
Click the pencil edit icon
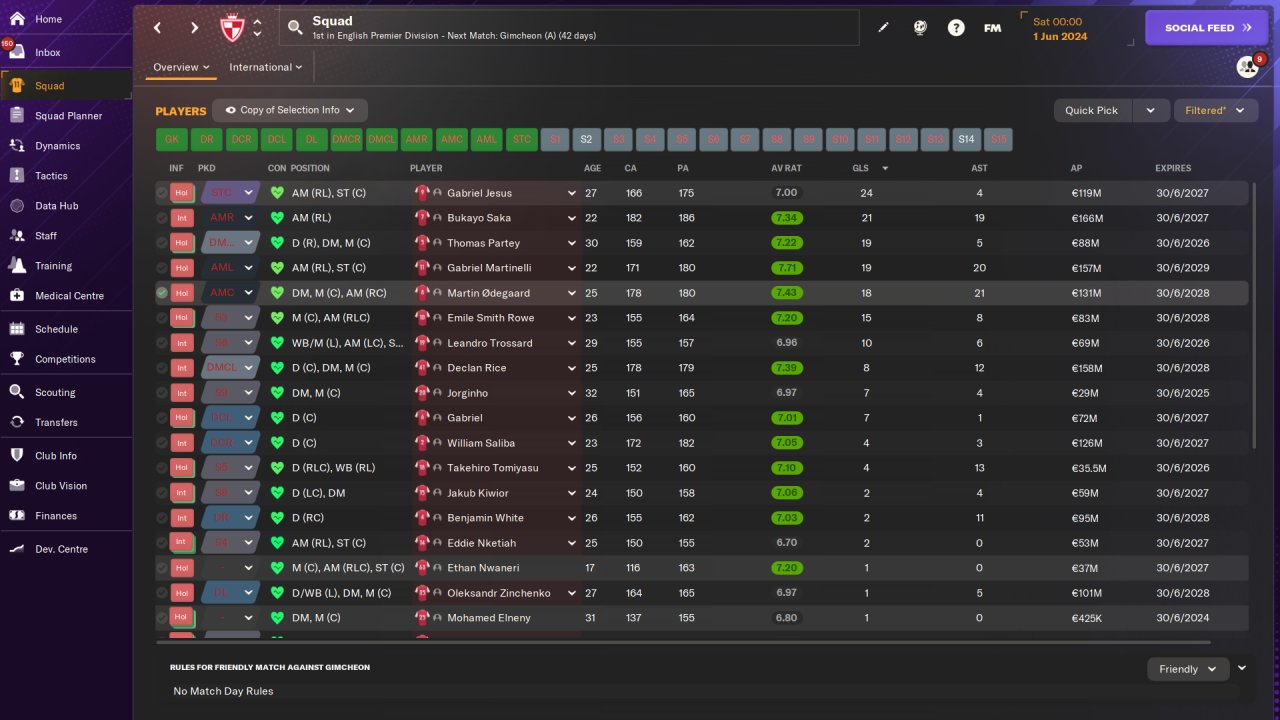click(x=883, y=28)
